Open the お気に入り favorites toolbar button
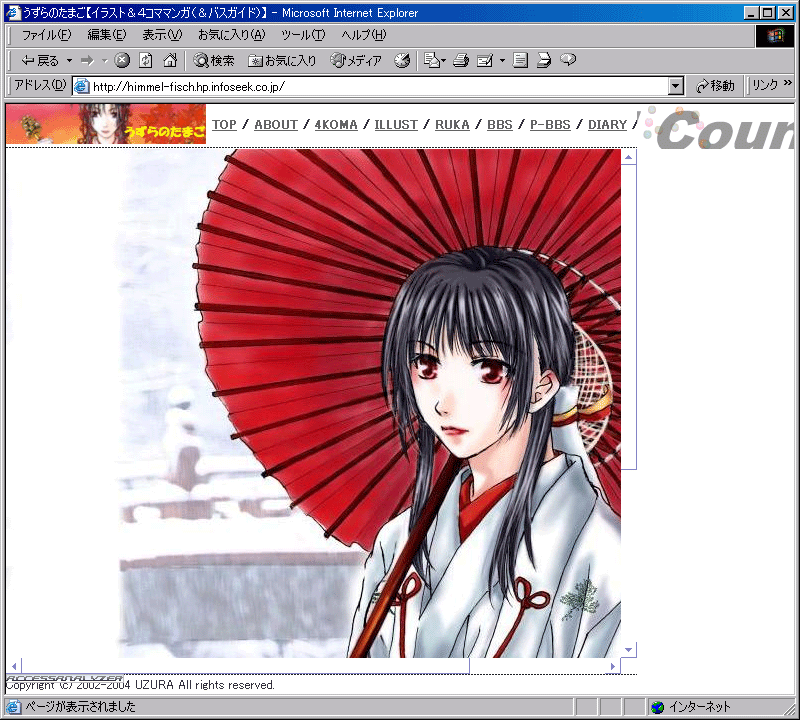This screenshot has height=720, width=800. click(x=282, y=61)
